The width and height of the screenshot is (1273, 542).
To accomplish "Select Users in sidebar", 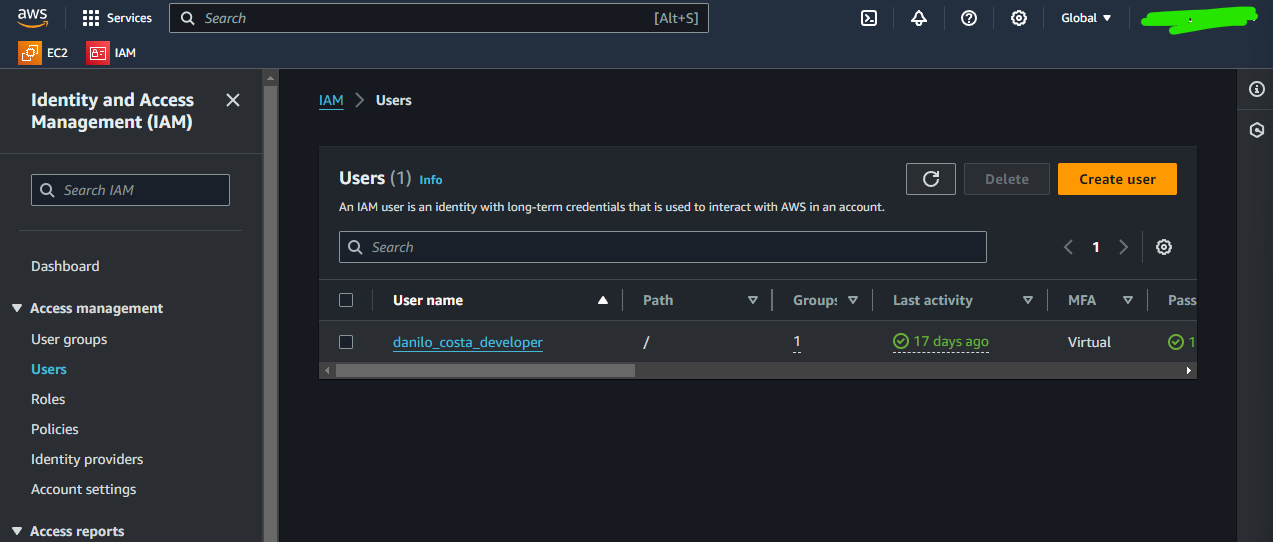I will click(49, 369).
